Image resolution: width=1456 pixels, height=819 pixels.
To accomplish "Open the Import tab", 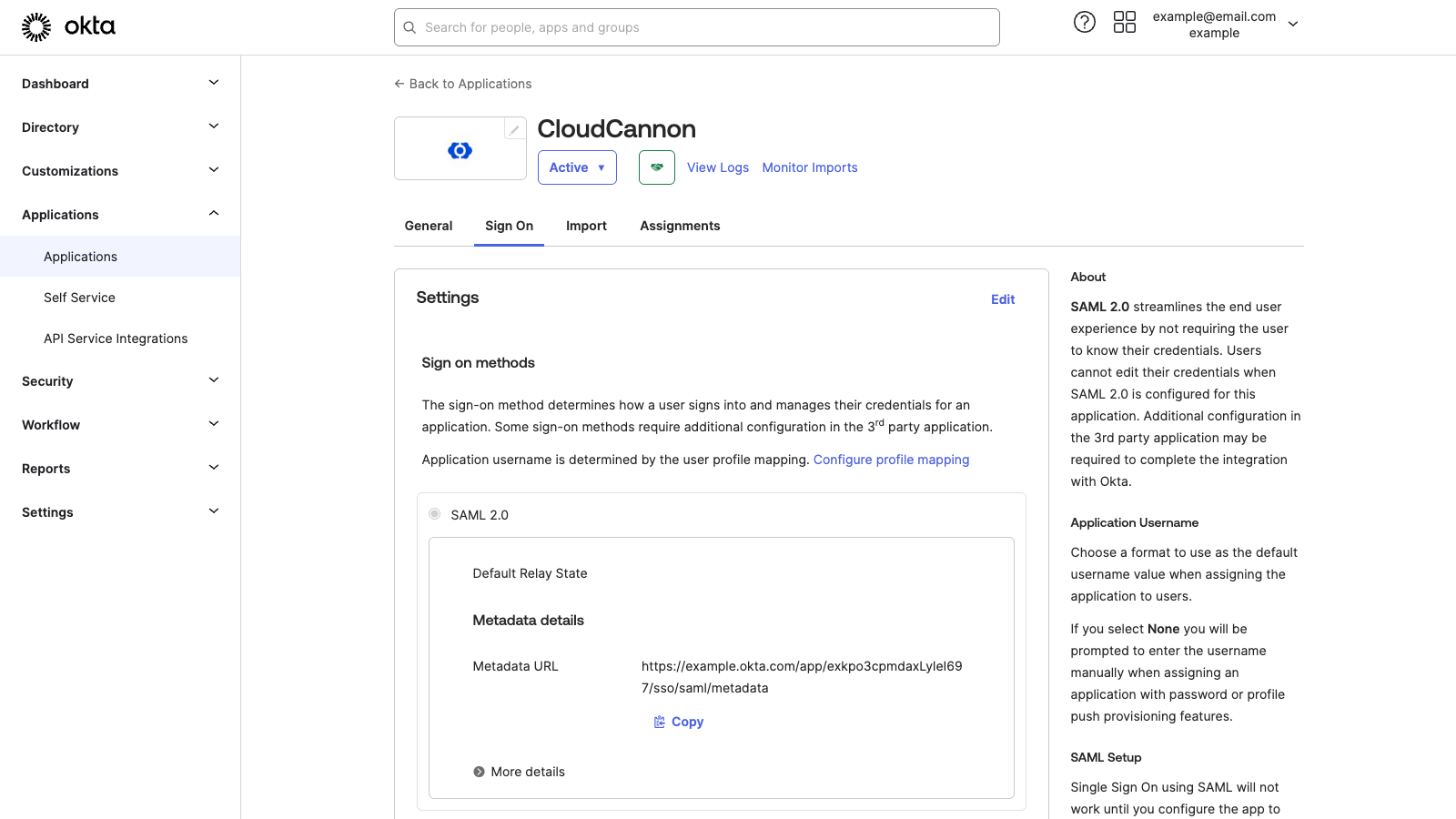I will pyautogui.click(x=586, y=225).
